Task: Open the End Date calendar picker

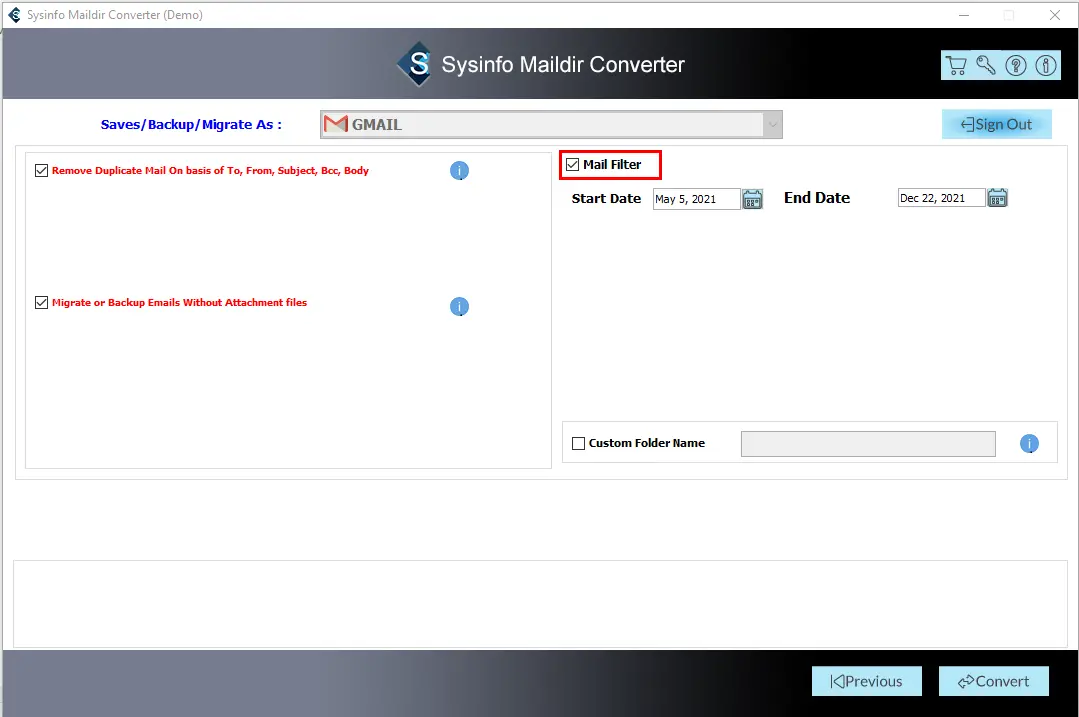Action: tap(997, 198)
